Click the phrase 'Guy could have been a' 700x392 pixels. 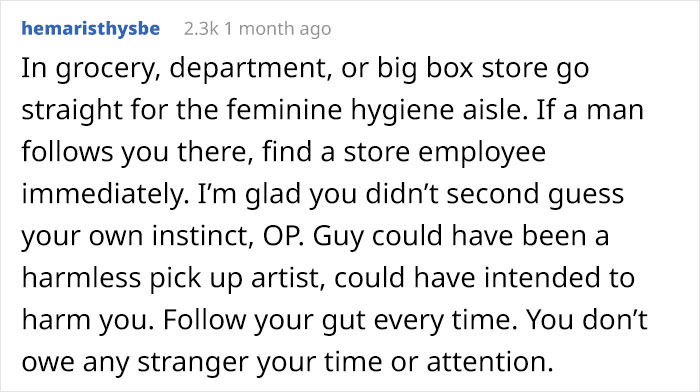pos(461,237)
